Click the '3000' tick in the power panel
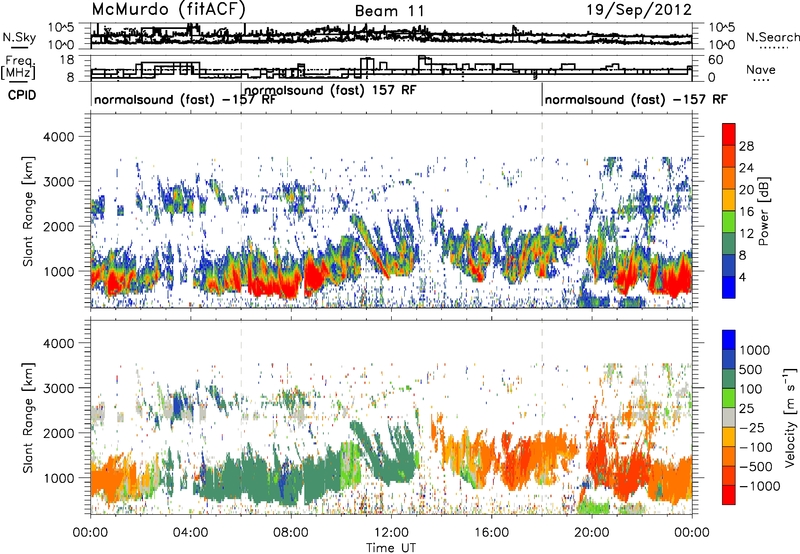 click(58, 182)
